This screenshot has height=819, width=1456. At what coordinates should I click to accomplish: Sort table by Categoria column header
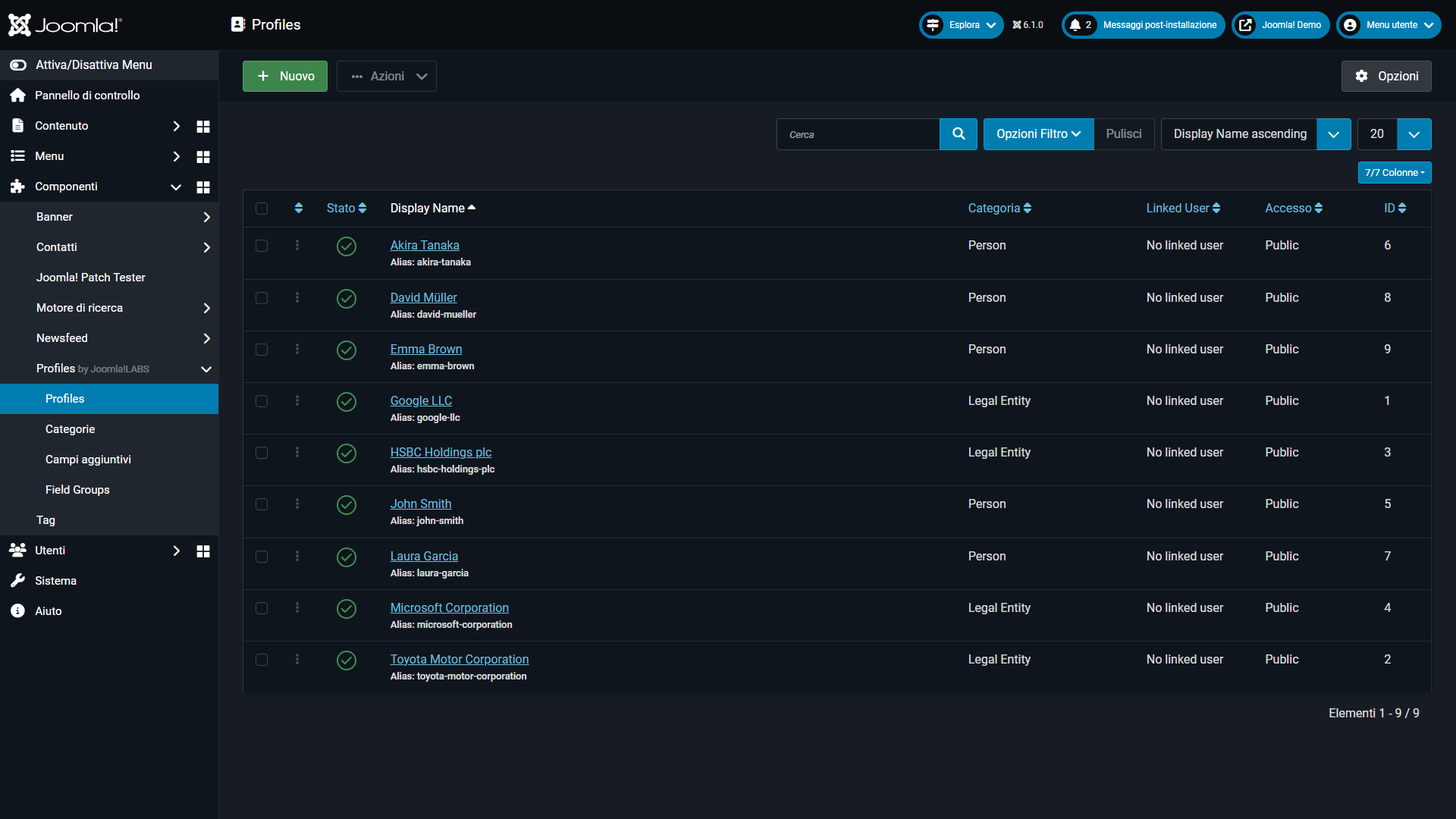(x=999, y=208)
